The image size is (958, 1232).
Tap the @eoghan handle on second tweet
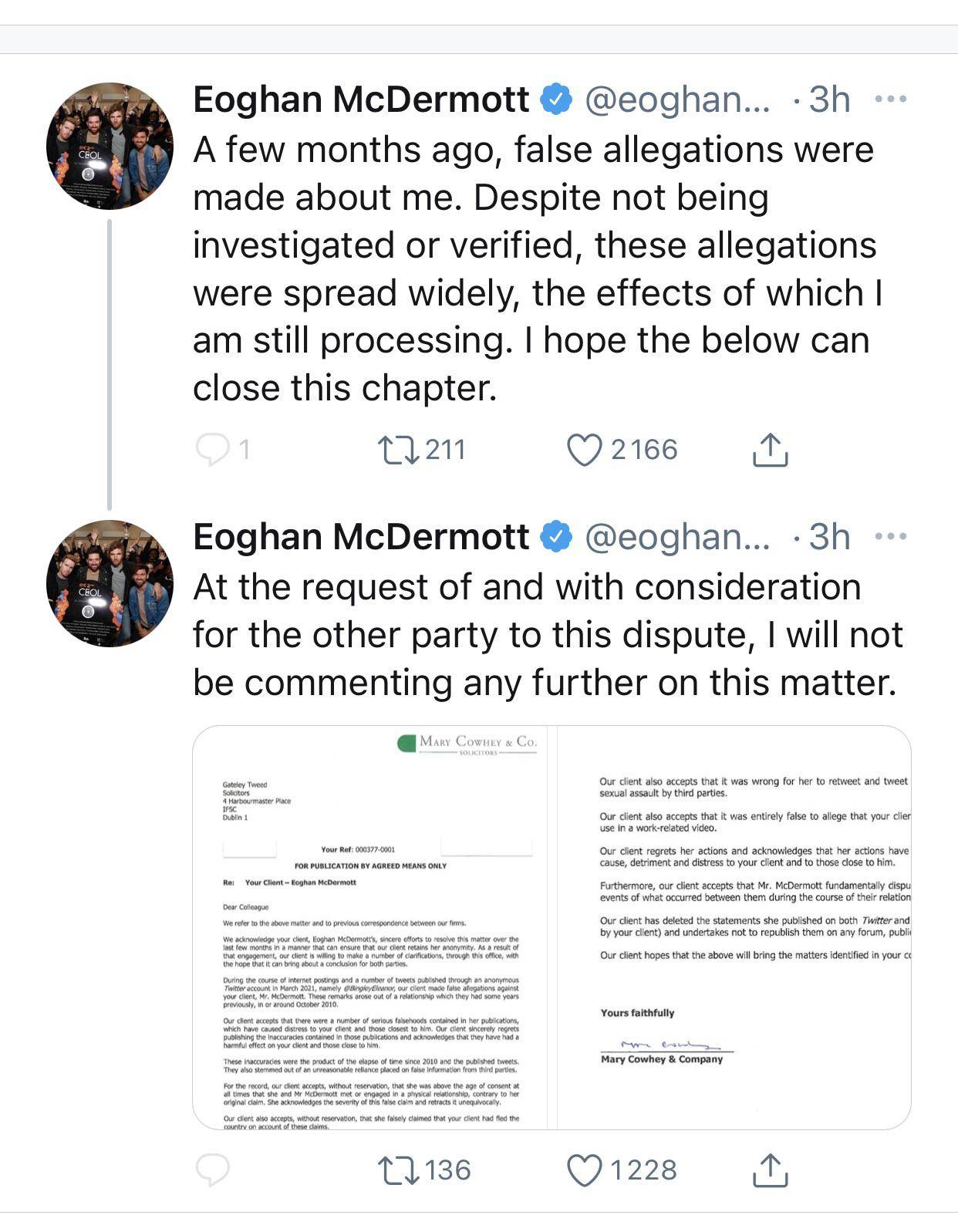677,537
